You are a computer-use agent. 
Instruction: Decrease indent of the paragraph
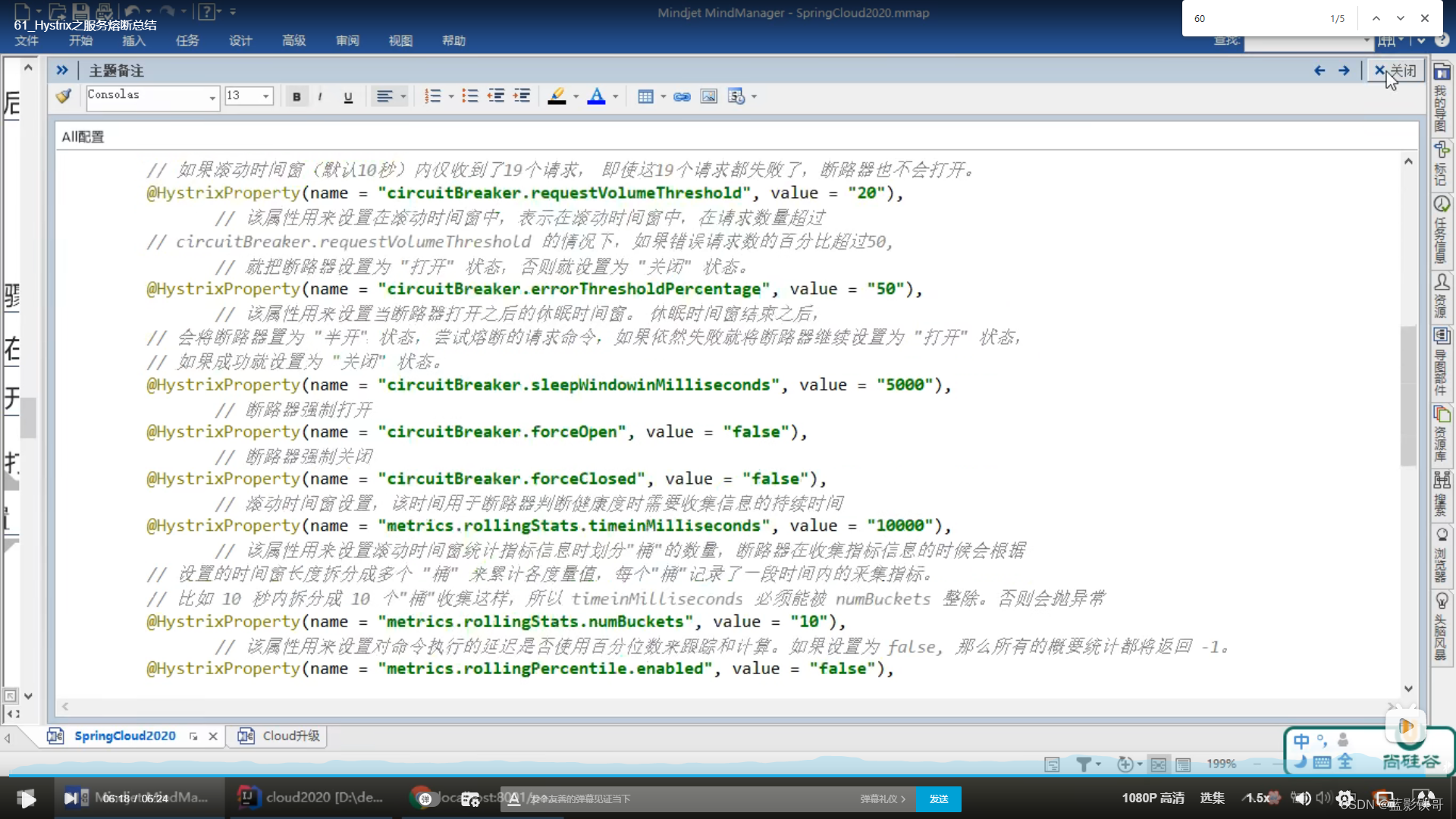(496, 96)
